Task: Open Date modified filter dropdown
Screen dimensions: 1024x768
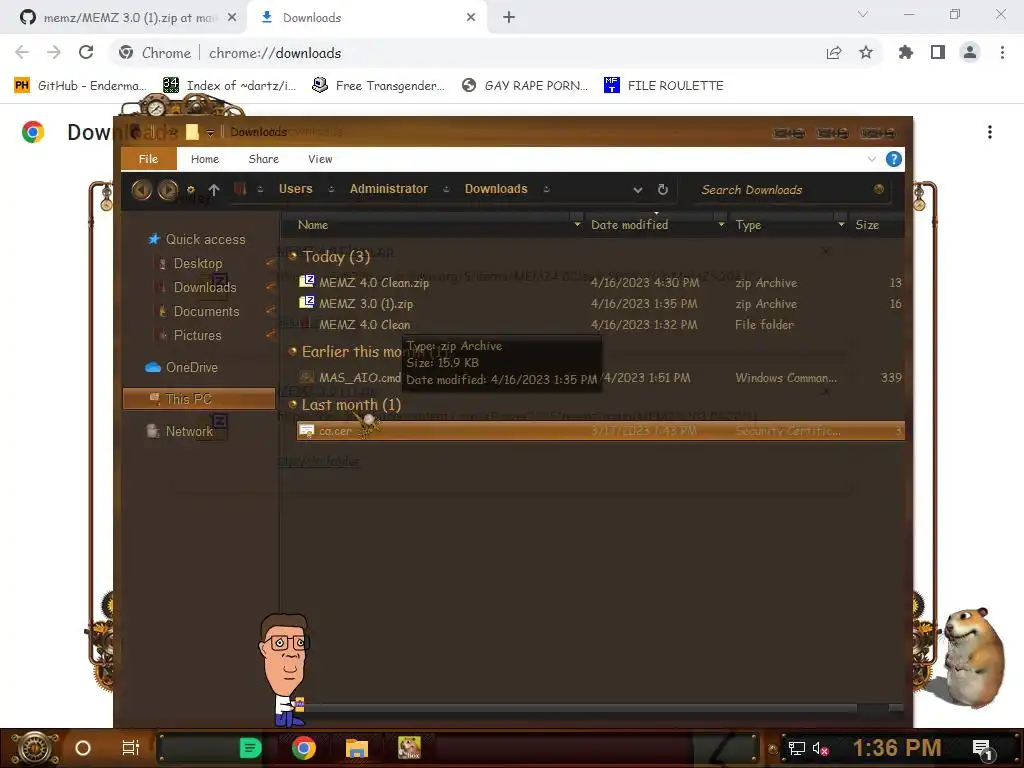Action: pyautogui.click(x=721, y=225)
